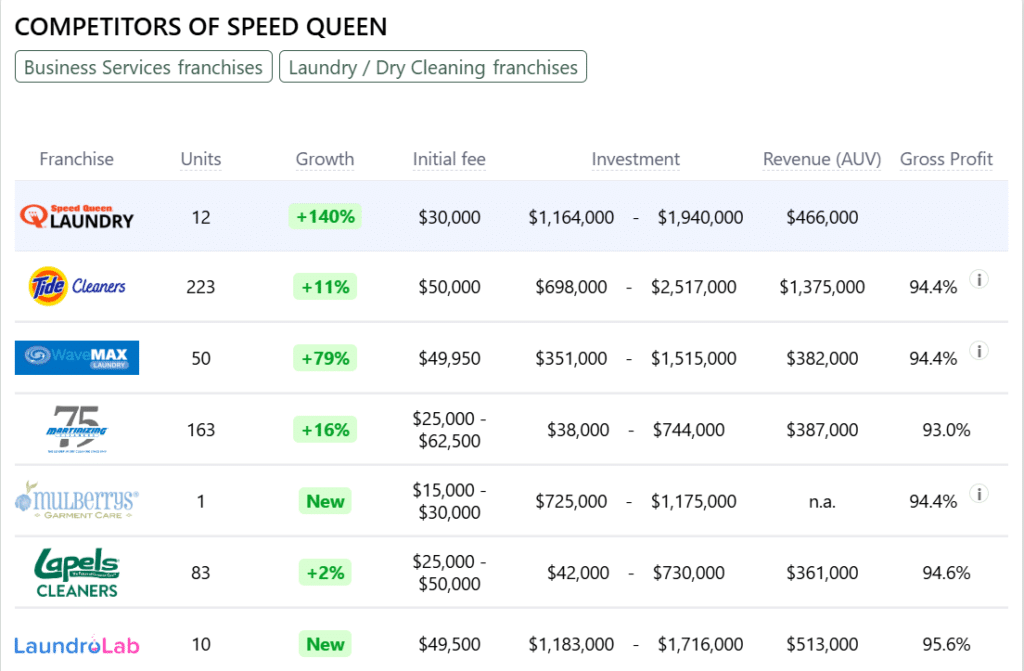Click info icon in Tide Cleaners row
The width and height of the screenshot is (1024, 671).
[x=978, y=280]
